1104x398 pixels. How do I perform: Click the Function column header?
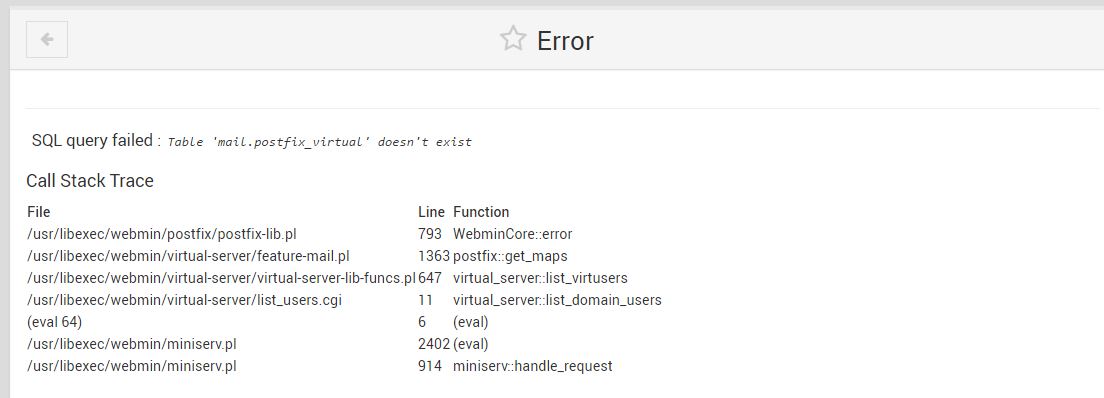(x=481, y=212)
